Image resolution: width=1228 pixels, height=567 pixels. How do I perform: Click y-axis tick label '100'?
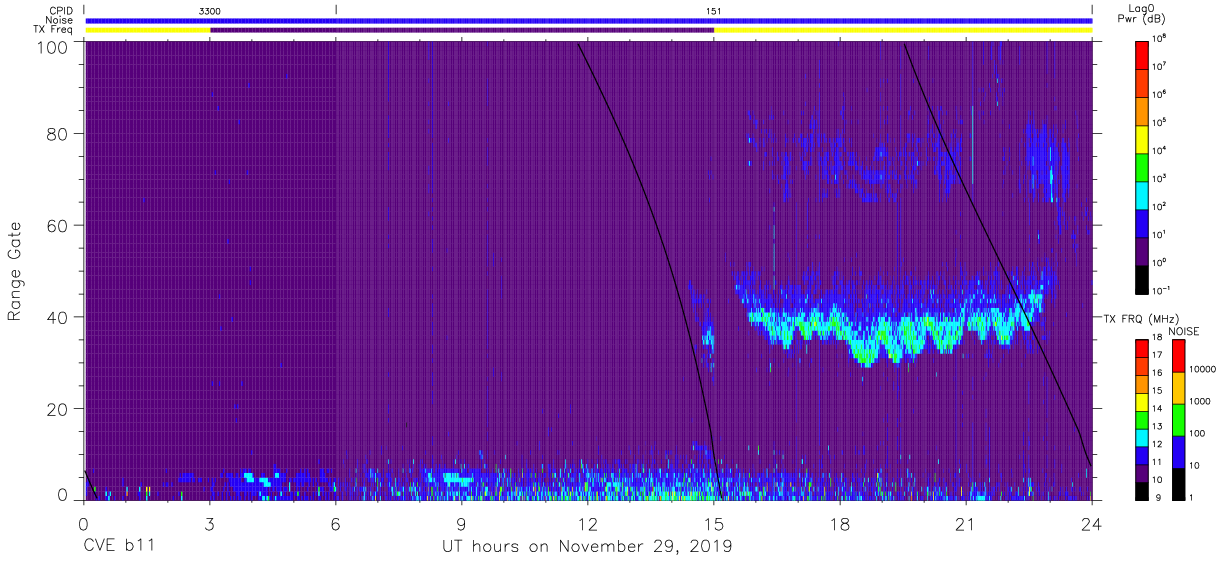(x=51, y=46)
